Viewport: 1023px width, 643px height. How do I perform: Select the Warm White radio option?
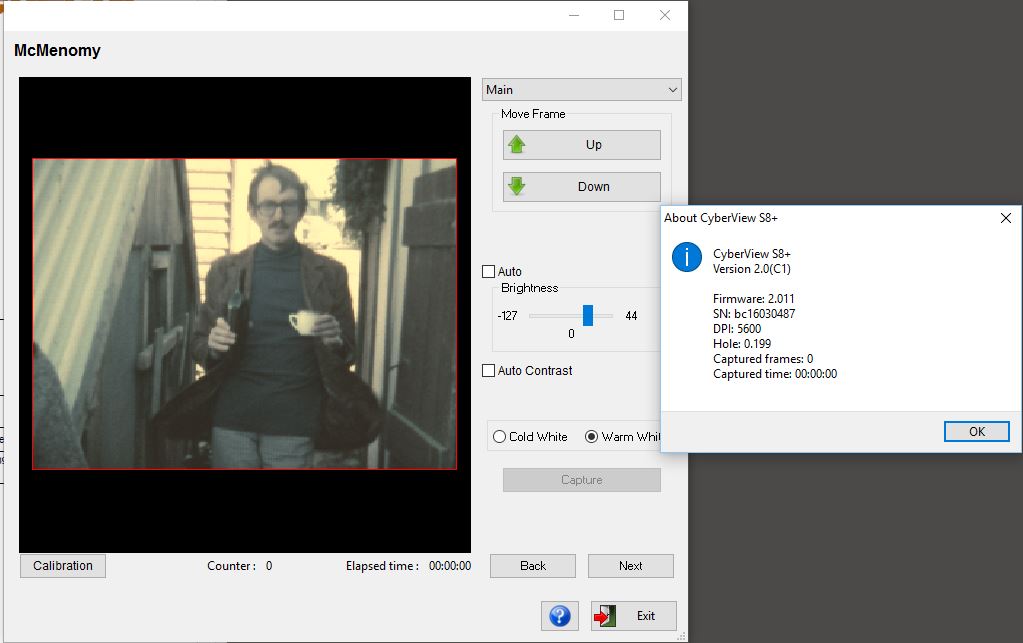[x=591, y=437]
